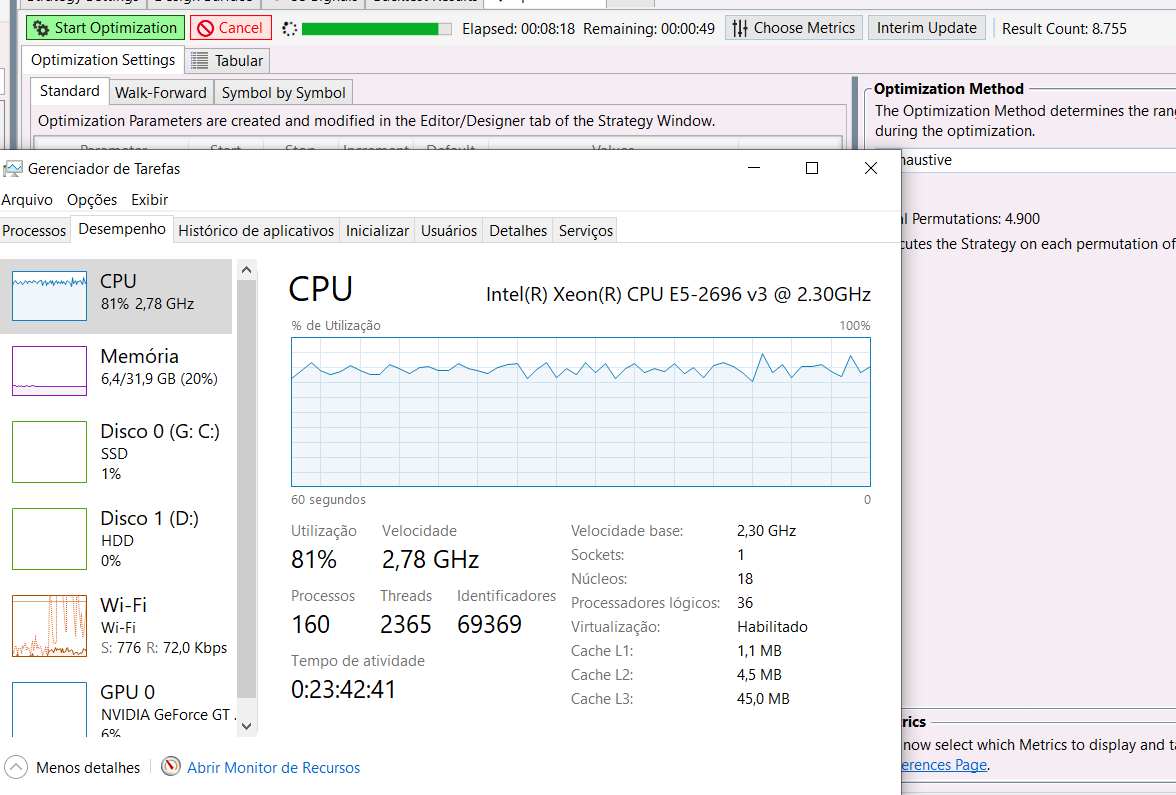Open the Abrir Monitor de Recursos link

(x=273, y=767)
